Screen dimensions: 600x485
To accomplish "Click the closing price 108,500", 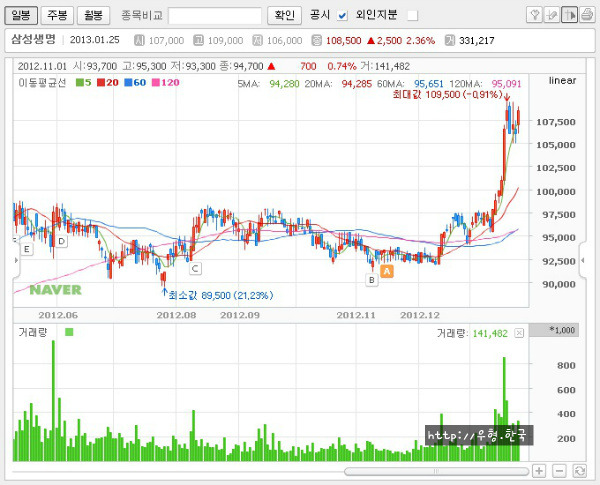I will 343,41.
